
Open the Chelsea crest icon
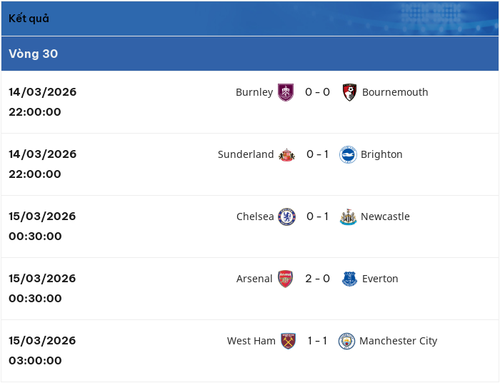pos(287,217)
